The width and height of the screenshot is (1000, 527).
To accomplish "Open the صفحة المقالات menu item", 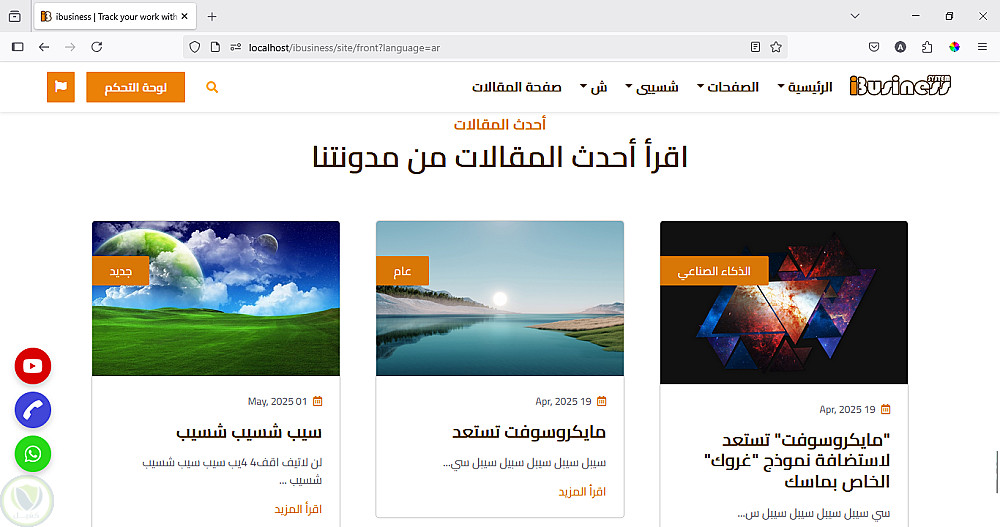I will pyautogui.click(x=517, y=87).
